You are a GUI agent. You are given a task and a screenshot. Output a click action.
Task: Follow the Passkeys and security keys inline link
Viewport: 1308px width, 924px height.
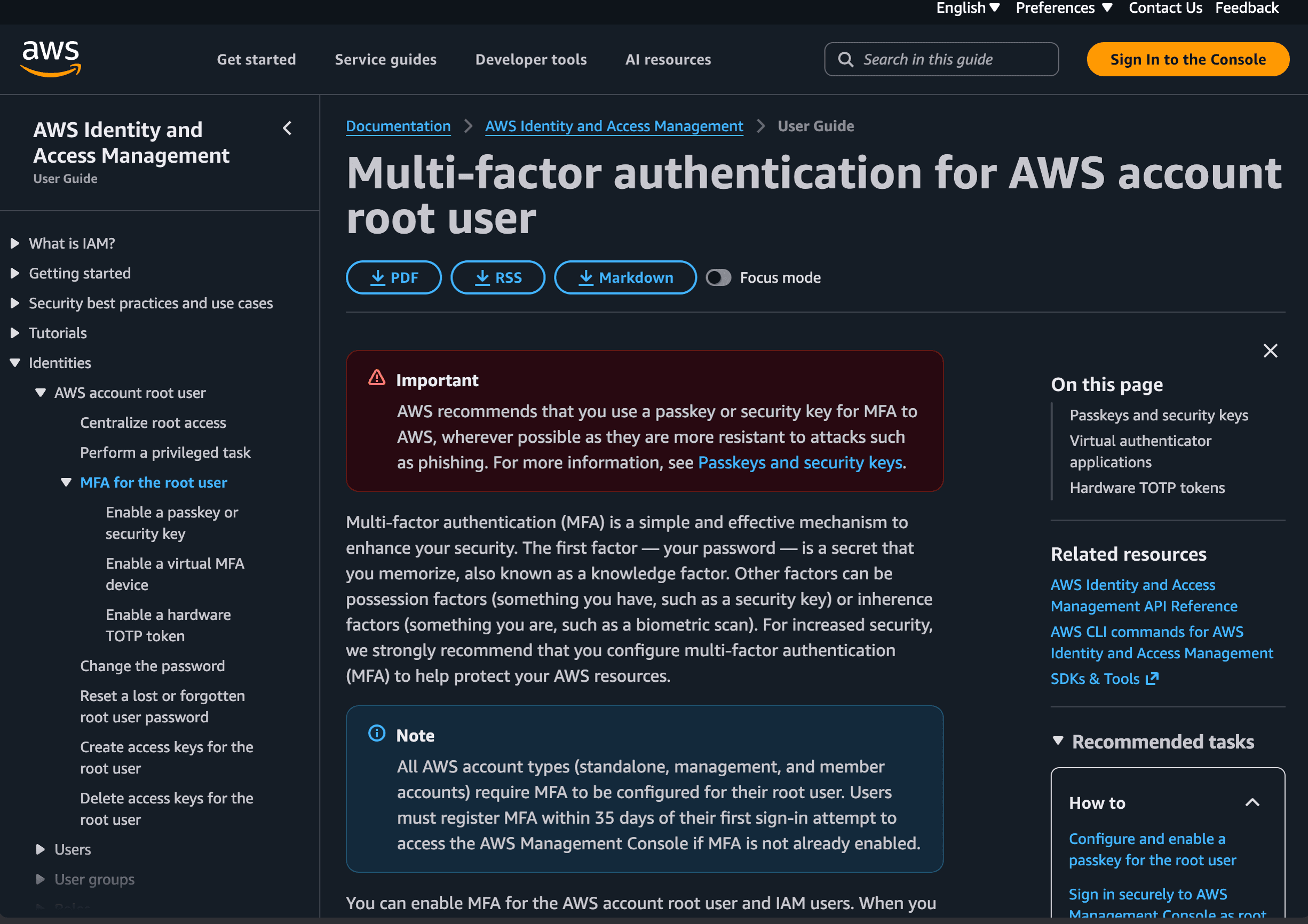tap(800, 462)
